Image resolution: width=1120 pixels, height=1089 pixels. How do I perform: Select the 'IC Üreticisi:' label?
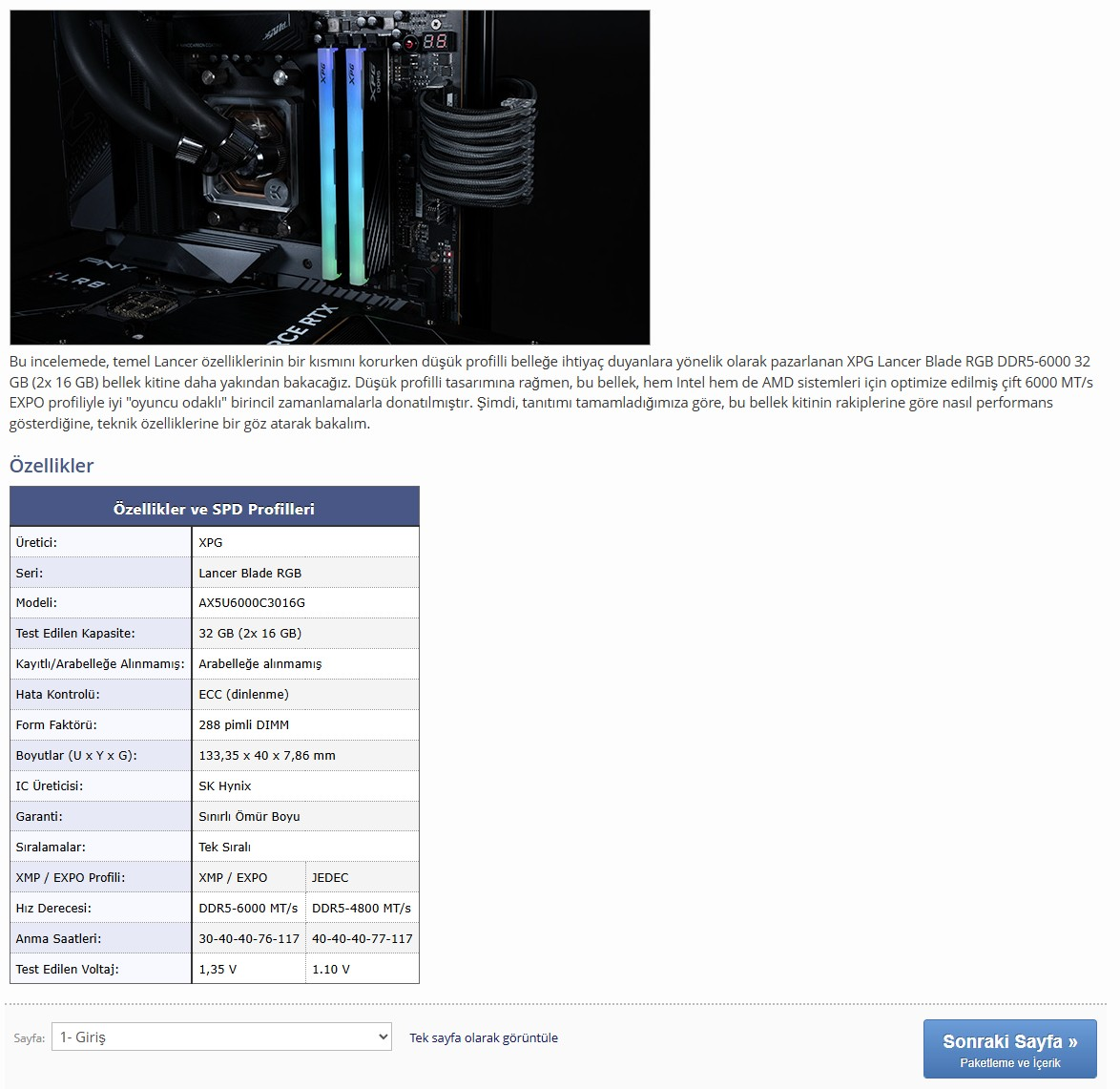[50, 785]
